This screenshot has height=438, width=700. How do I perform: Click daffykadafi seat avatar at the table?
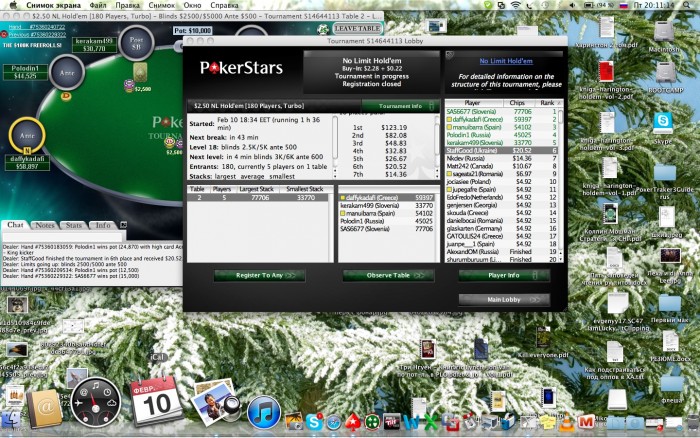[27, 136]
